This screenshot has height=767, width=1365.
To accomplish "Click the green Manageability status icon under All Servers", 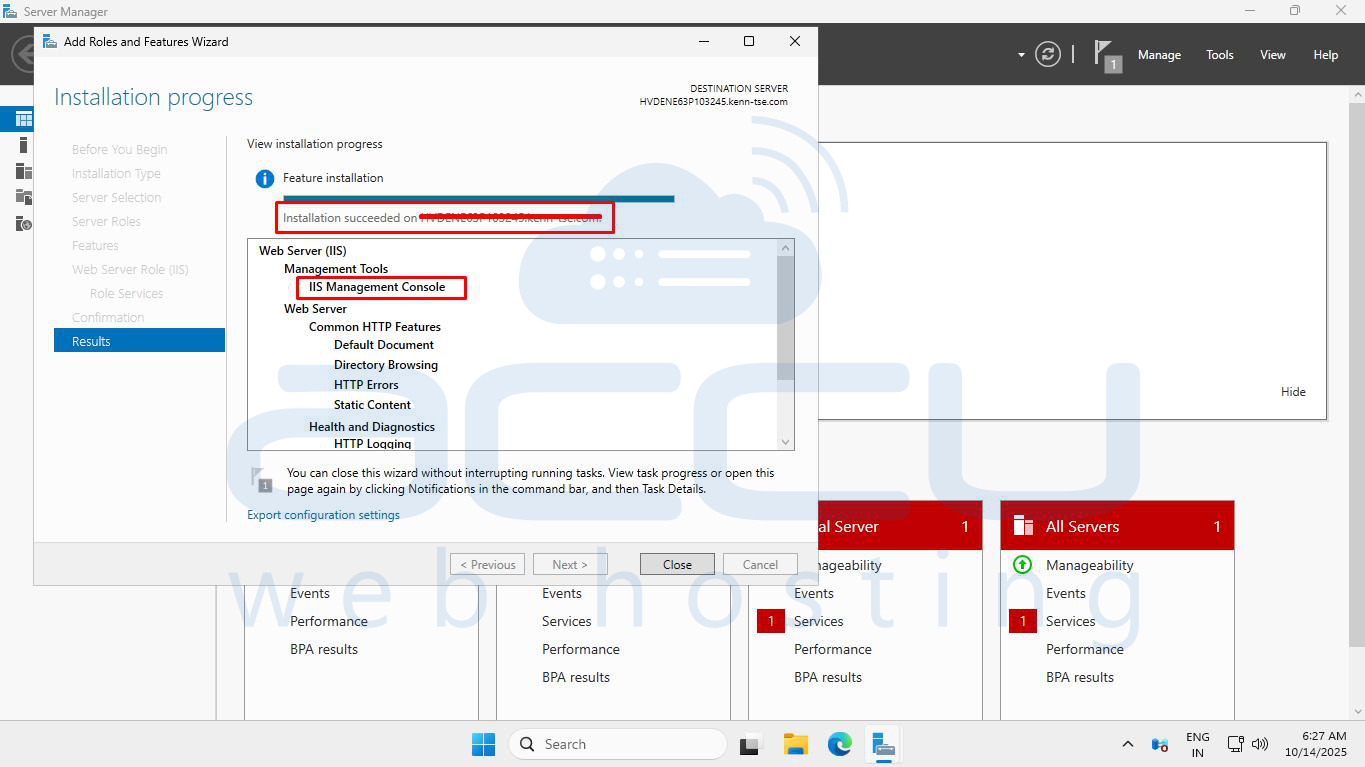I will pyautogui.click(x=1022, y=565).
